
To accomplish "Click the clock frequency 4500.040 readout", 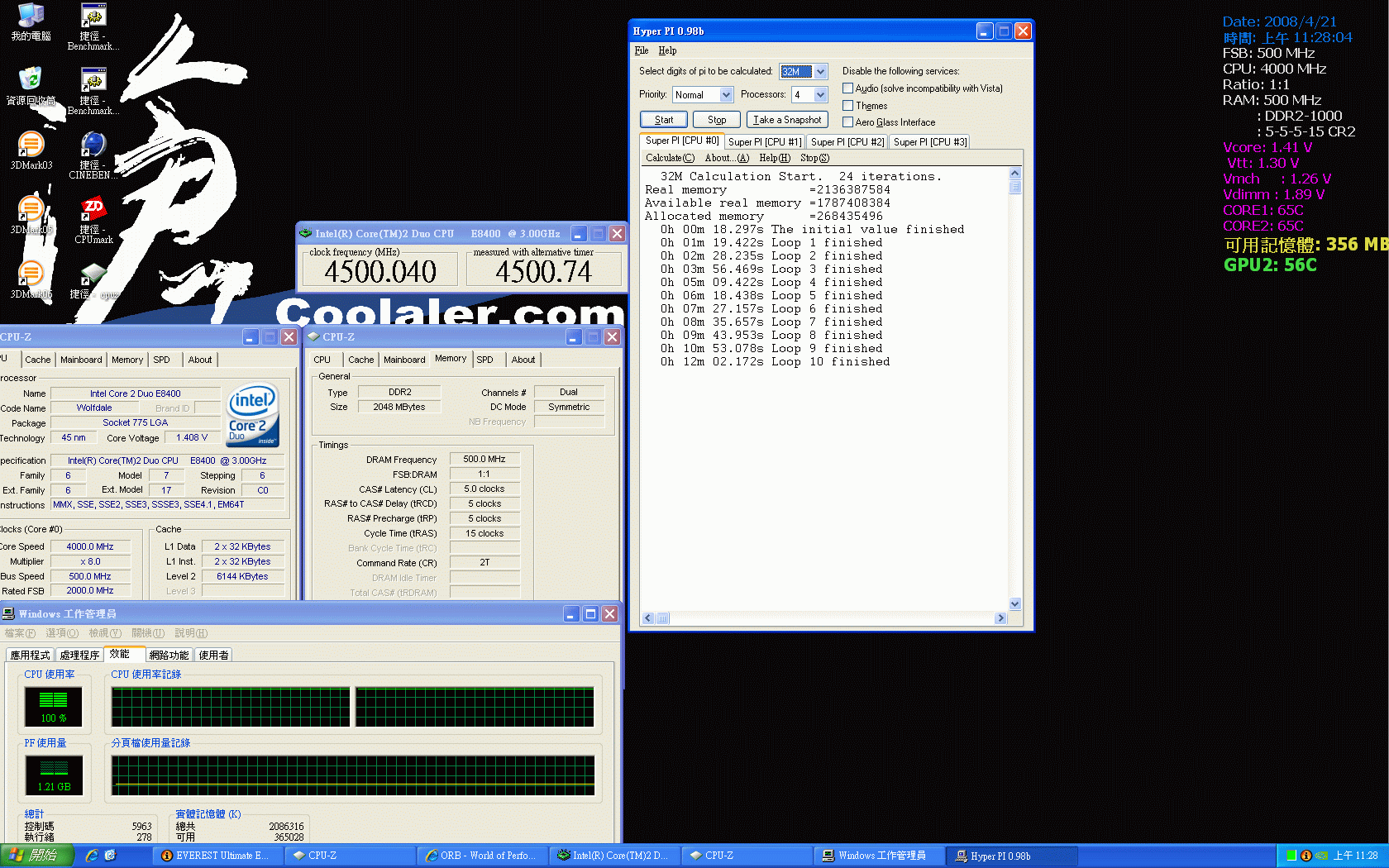I will (x=380, y=271).
